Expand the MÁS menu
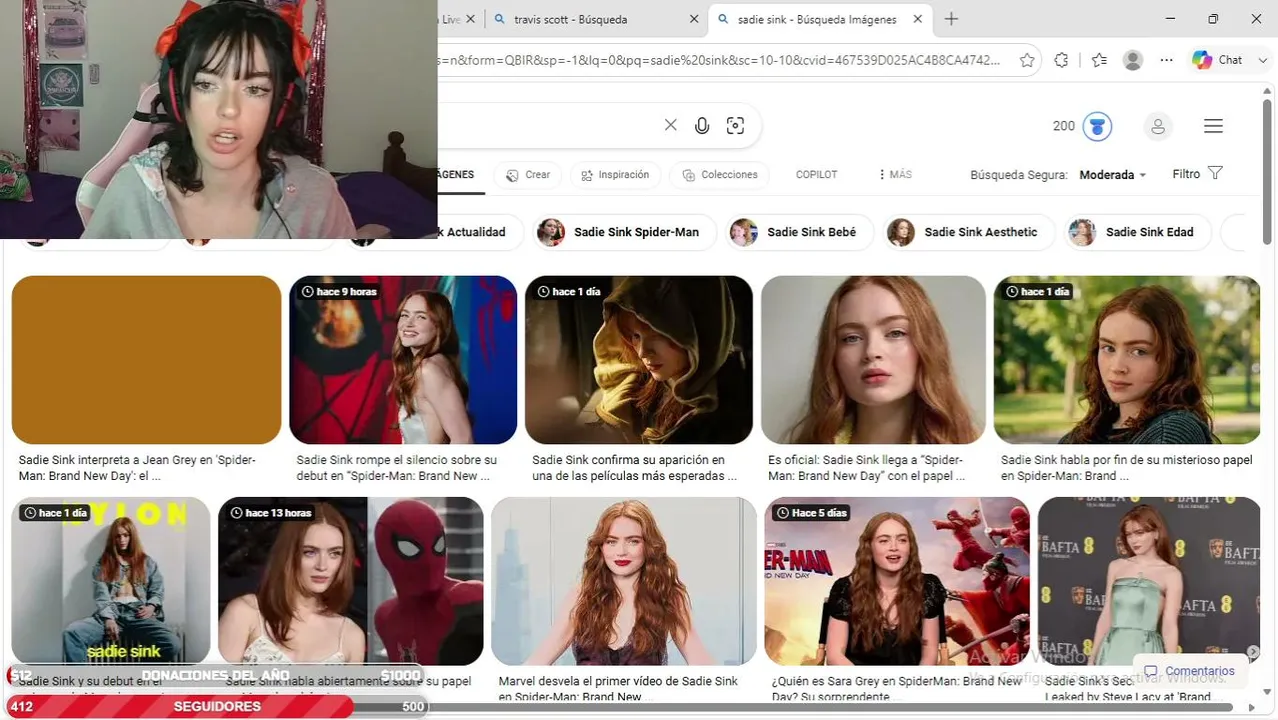This screenshot has width=1278, height=720. tap(895, 175)
